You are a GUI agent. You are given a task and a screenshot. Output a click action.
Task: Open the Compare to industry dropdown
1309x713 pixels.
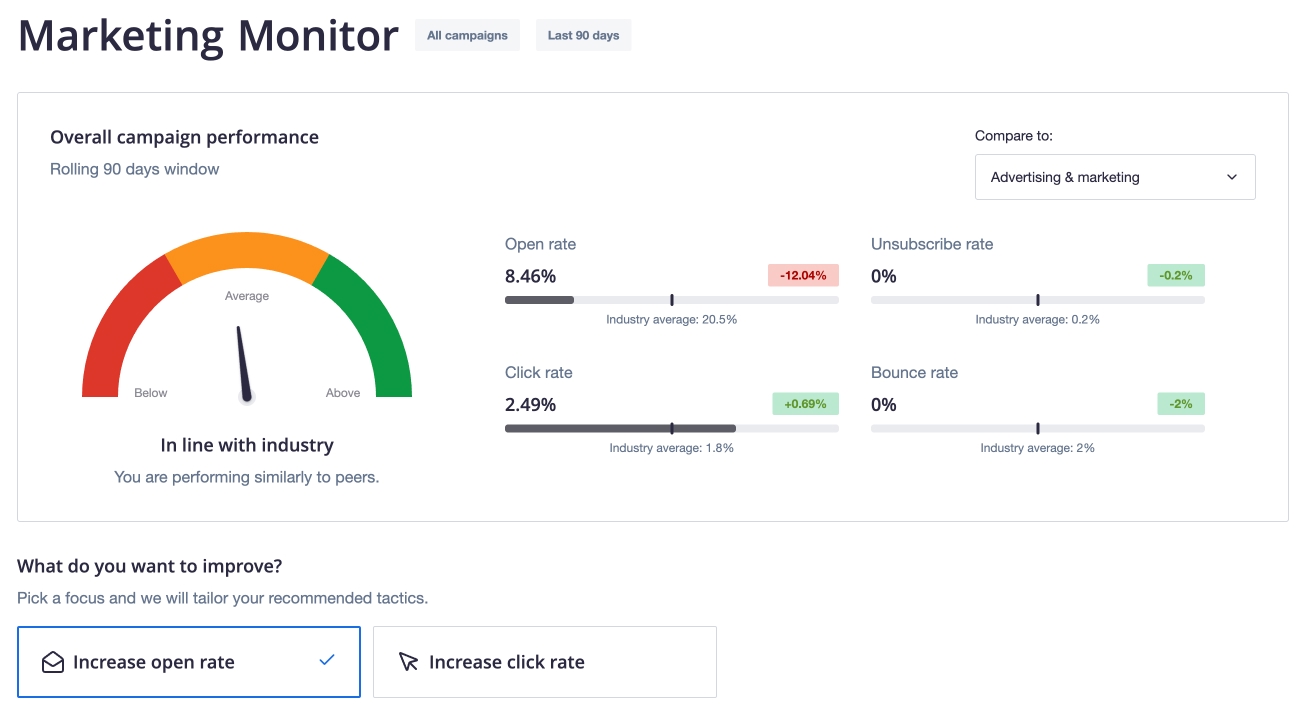1114,177
